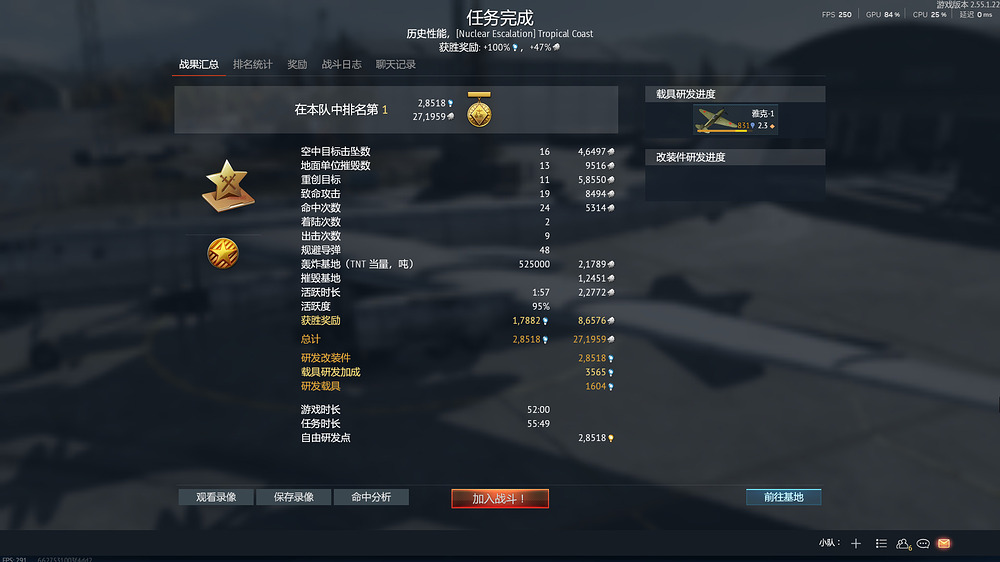Click the 观看录像 button
Screen dimensions: 1000x562
pyautogui.click(x=216, y=497)
